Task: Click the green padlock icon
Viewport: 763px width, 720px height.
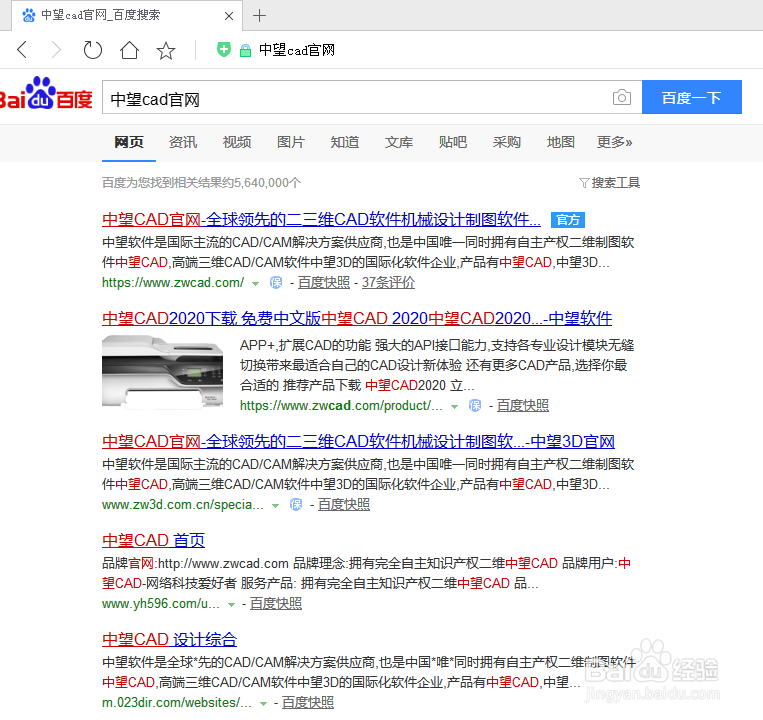Action: [245, 50]
